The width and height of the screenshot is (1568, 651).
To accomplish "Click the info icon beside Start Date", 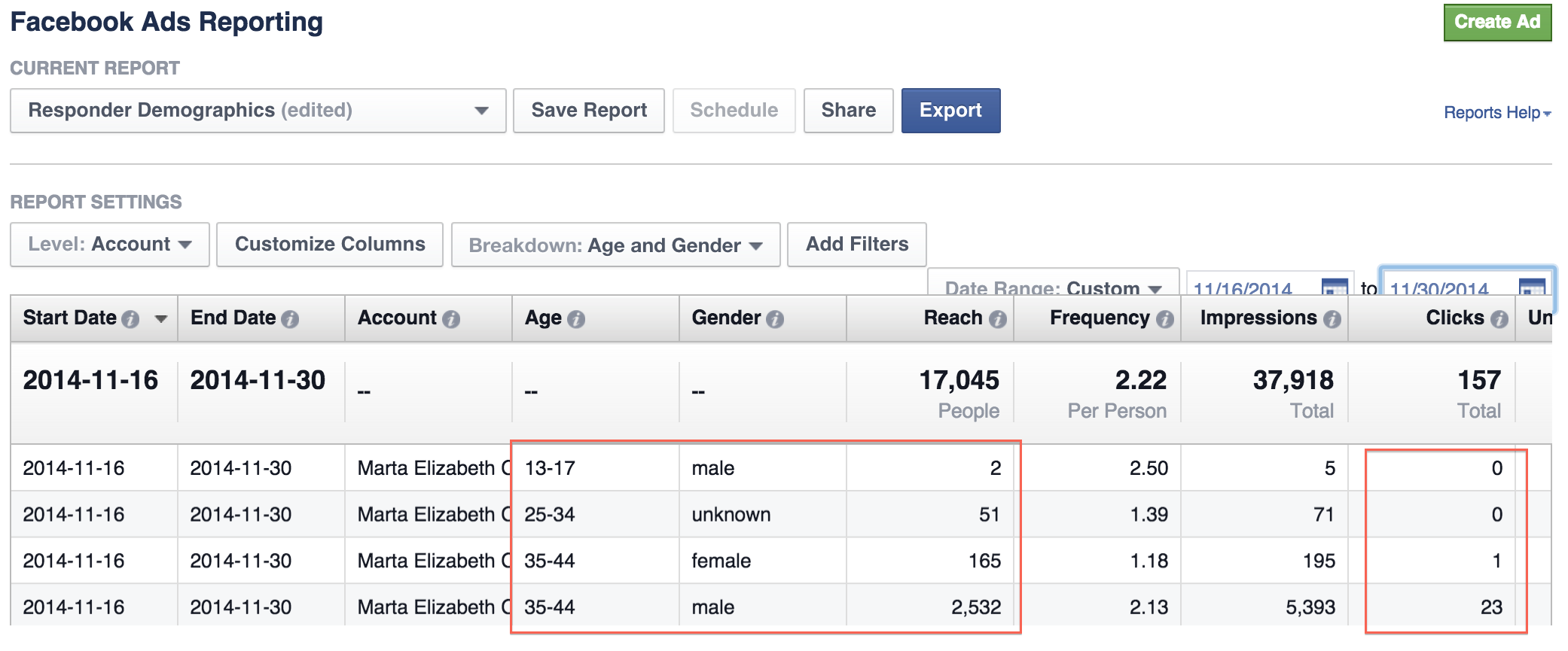I will pyautogui.click(x=130, y=319).
